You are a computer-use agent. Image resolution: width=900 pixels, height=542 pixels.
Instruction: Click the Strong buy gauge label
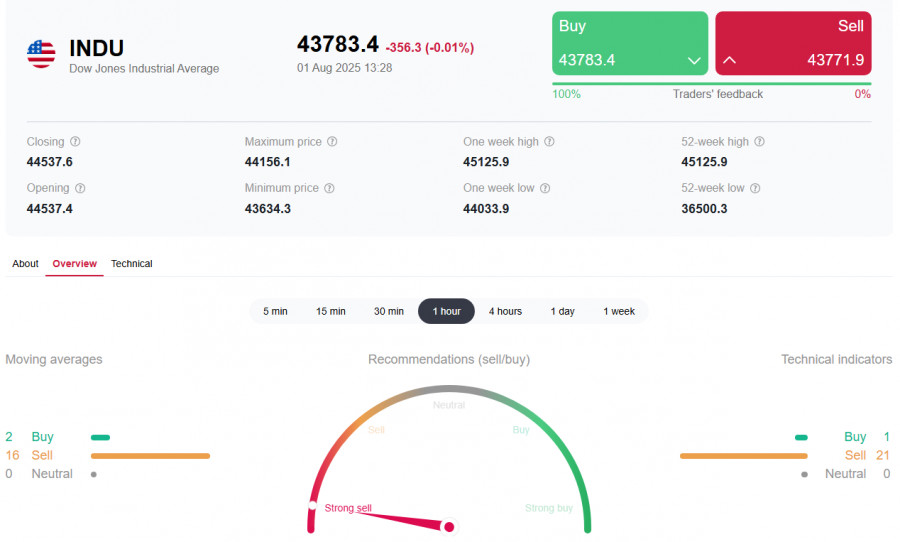[549, 508]
